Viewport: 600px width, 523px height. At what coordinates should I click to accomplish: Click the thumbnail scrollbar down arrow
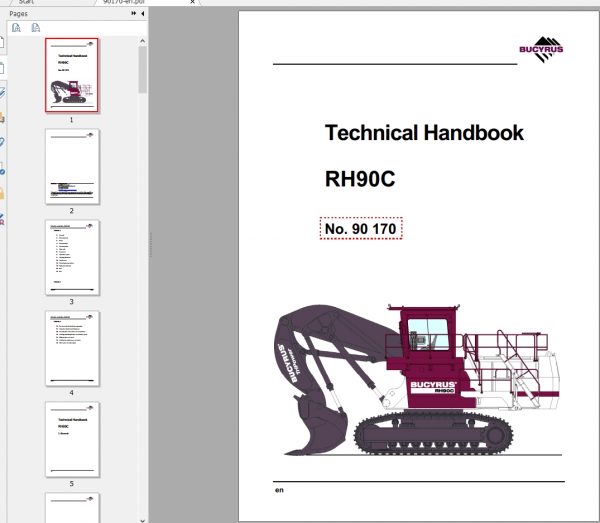[143, 520]
